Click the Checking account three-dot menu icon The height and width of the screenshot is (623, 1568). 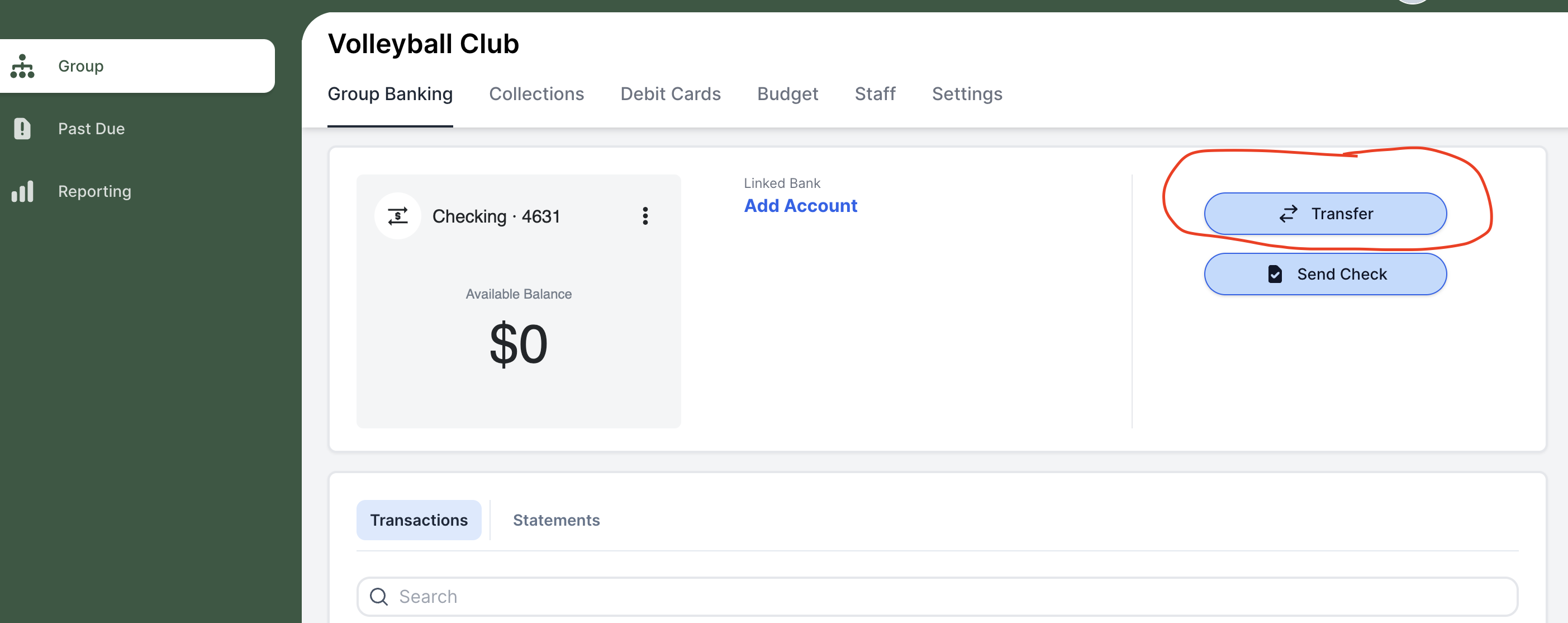tap(646, 215)
